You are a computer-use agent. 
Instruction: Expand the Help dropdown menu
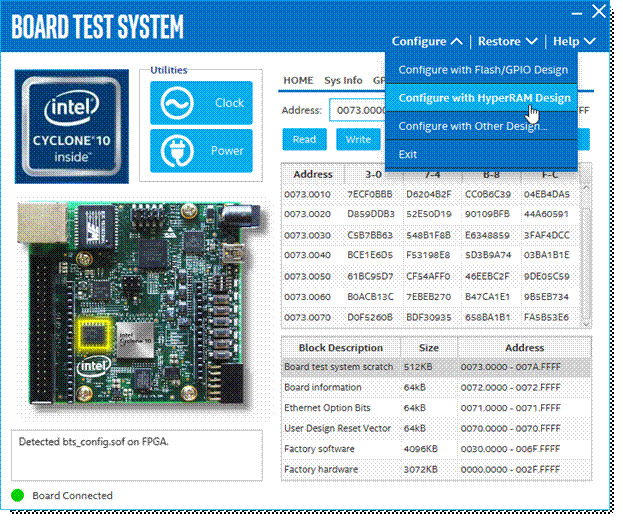(x=574, y=41)
